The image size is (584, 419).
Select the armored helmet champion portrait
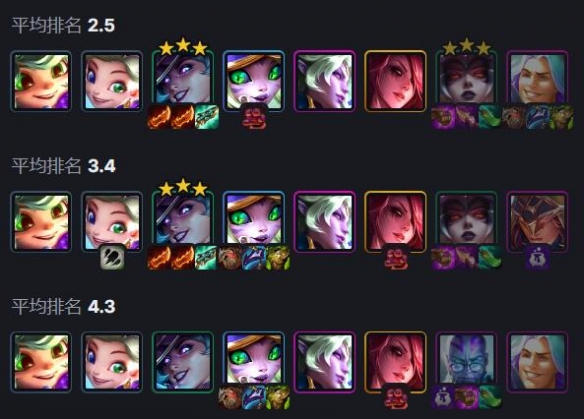tap(537, 222)
